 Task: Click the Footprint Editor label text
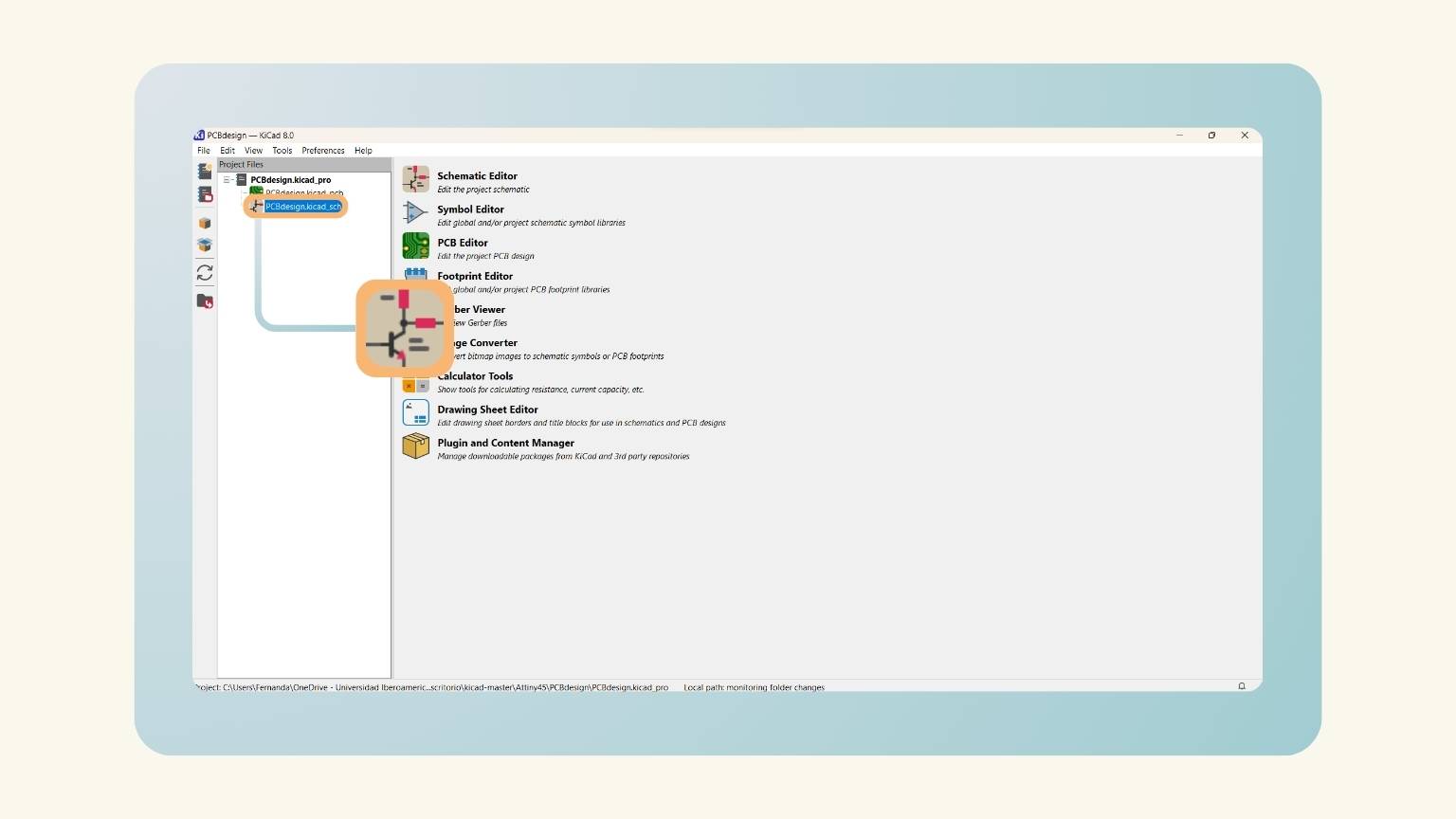[475, 276]
